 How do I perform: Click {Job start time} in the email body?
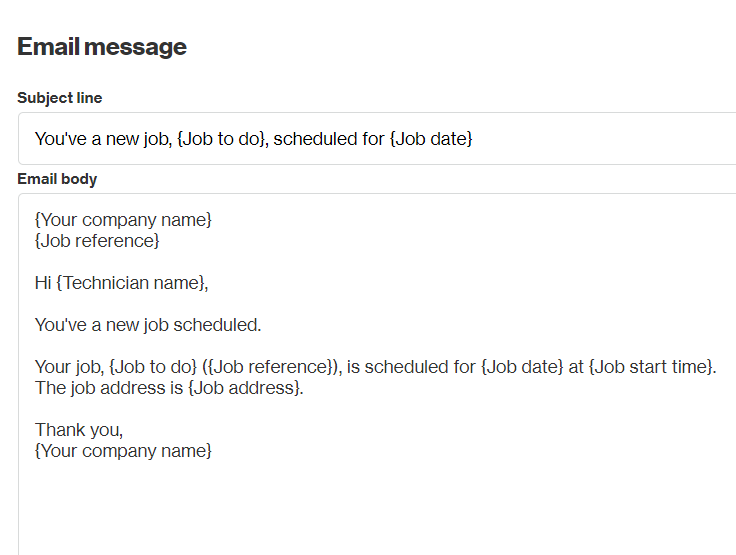(x=652, y=367)
